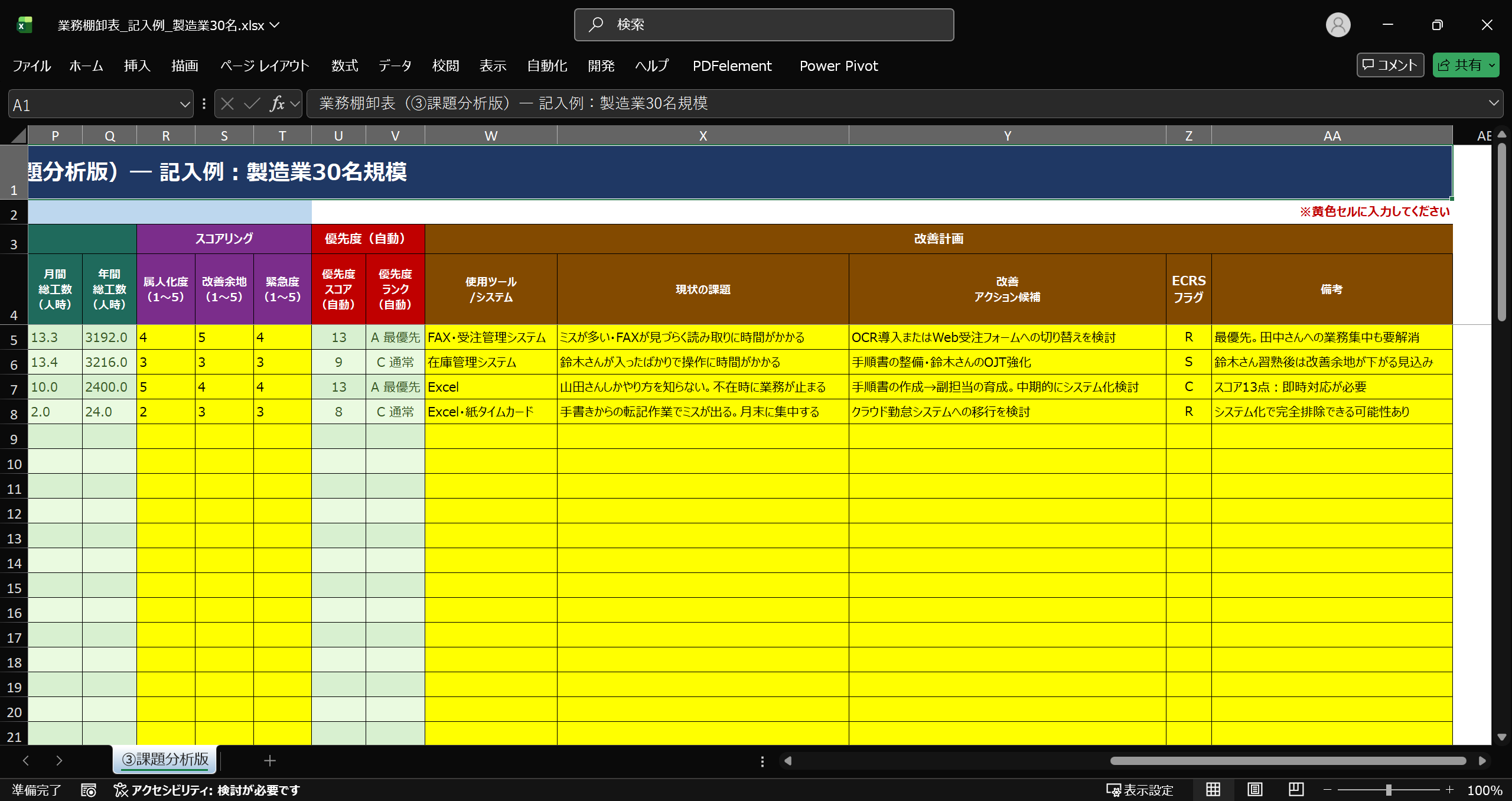Click the enter checkmark in formula bar
This screenshot has width=1512, height=801.
[252, 104]
